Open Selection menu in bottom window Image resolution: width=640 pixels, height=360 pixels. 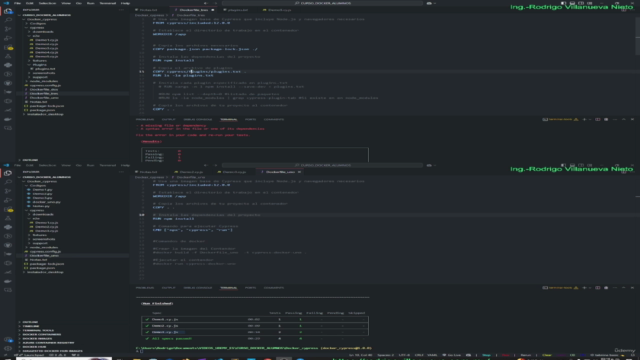(x=47, y=165)
